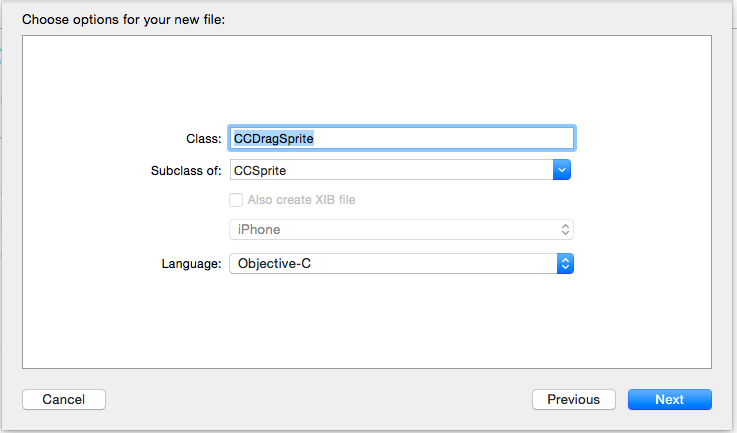Click the 'Subclass of:' label
Image resolution: width=737 pixels, height=433 pixels.
[186, 171]
